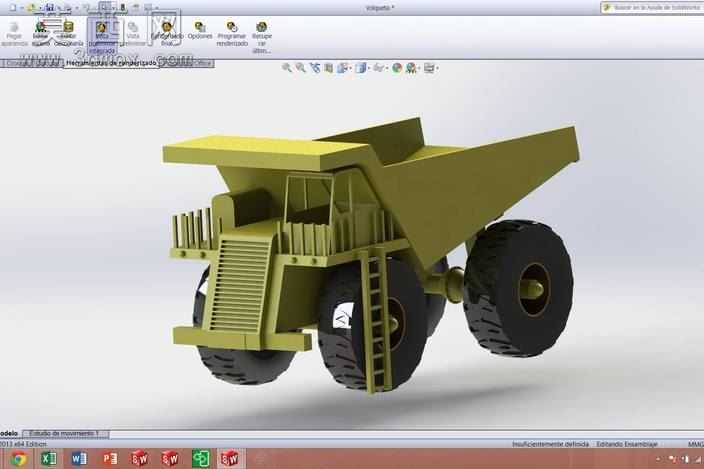Click the New document icon in title bar
Screen dimensions: 704x469
pyautogui.click(x=13, y=8)
